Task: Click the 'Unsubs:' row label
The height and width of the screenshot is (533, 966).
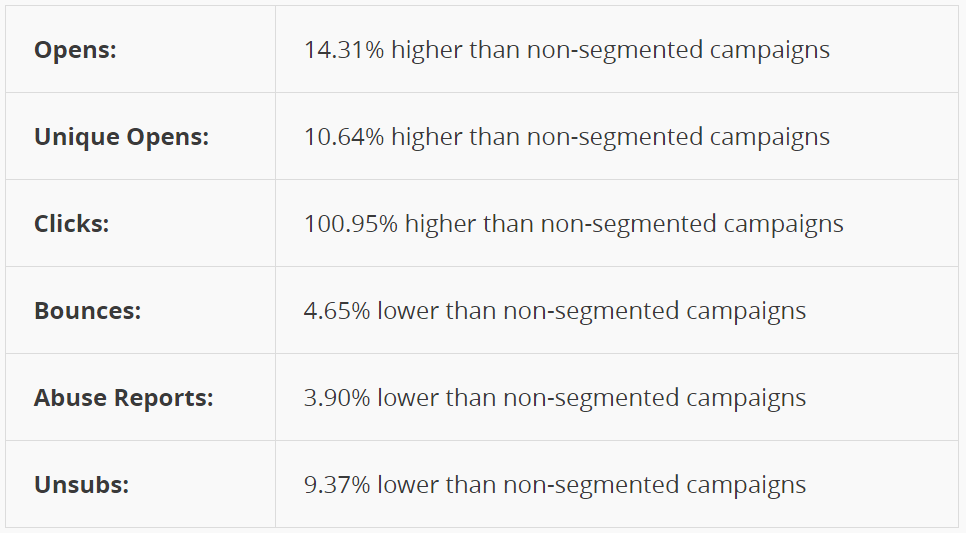Action: (x=81, y=485)
